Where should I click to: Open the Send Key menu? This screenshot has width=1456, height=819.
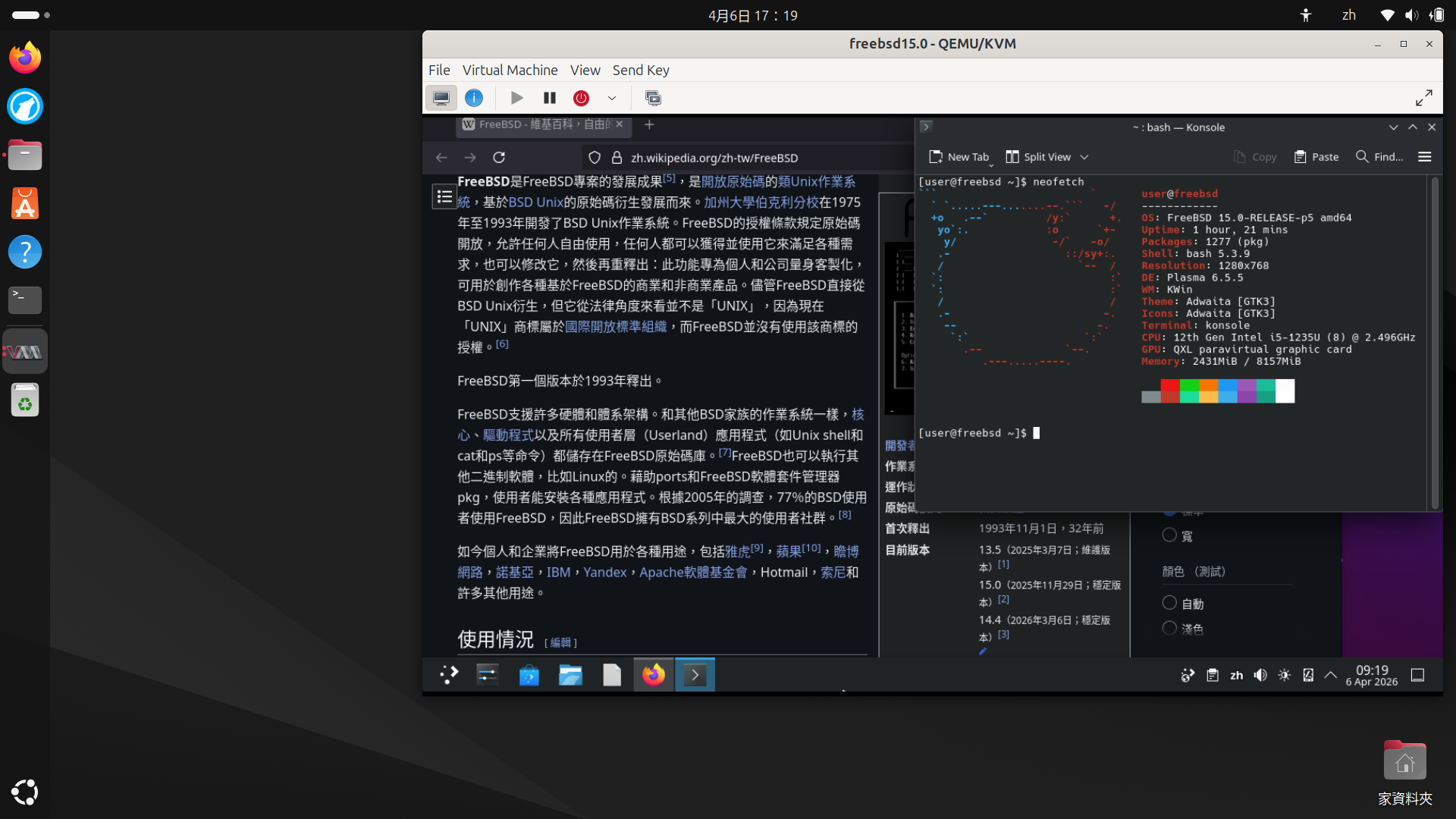tap(640, 70)
